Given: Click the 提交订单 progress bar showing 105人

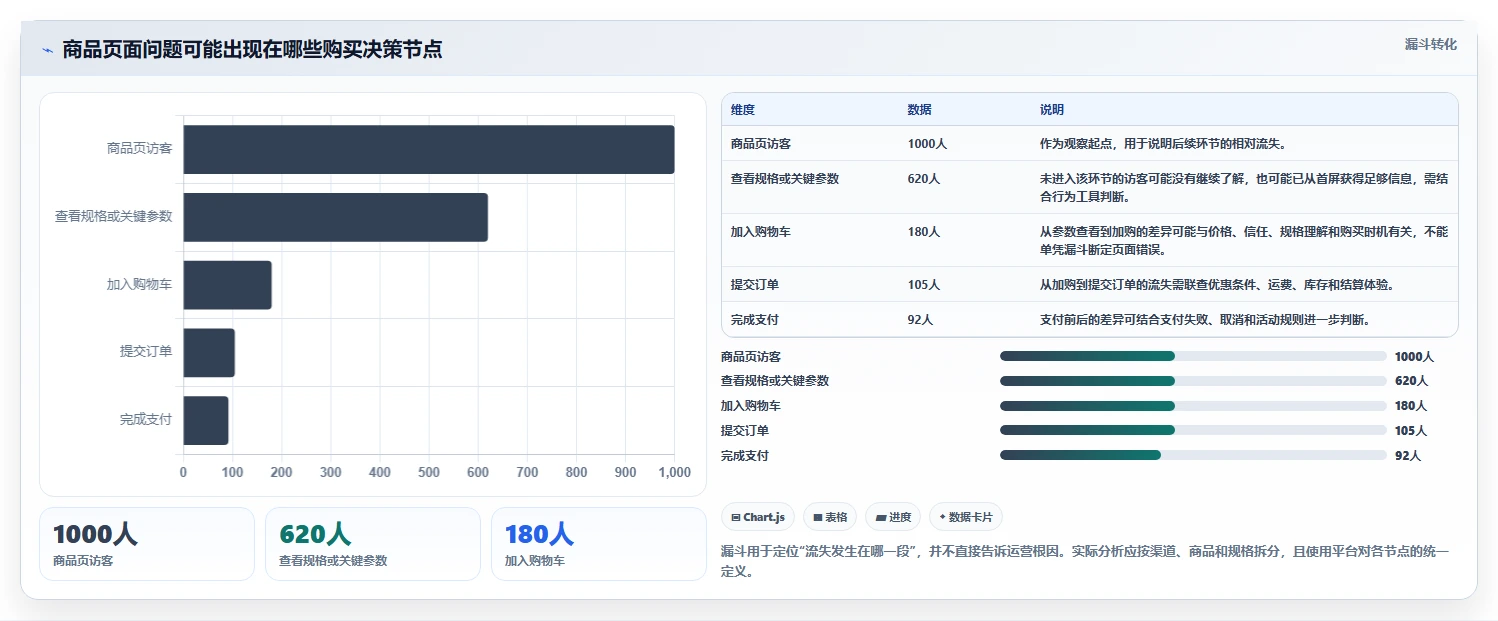Looking at the screenshot, I should (x=1193, y=431).
